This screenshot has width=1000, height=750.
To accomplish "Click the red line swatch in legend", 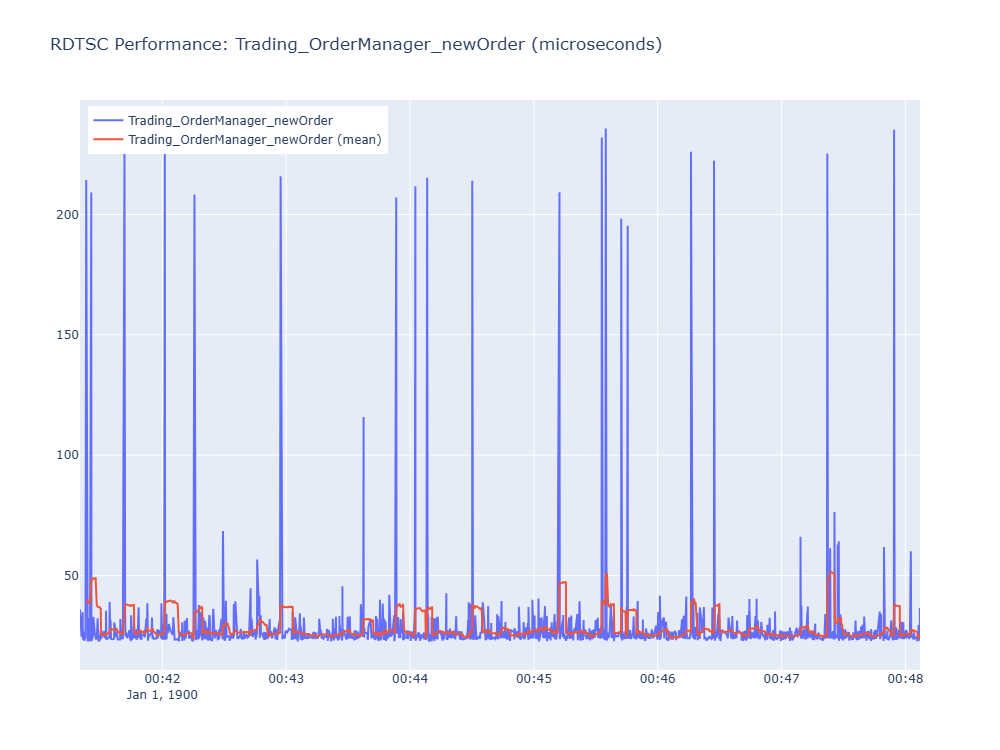I will [x=108, y=139].
